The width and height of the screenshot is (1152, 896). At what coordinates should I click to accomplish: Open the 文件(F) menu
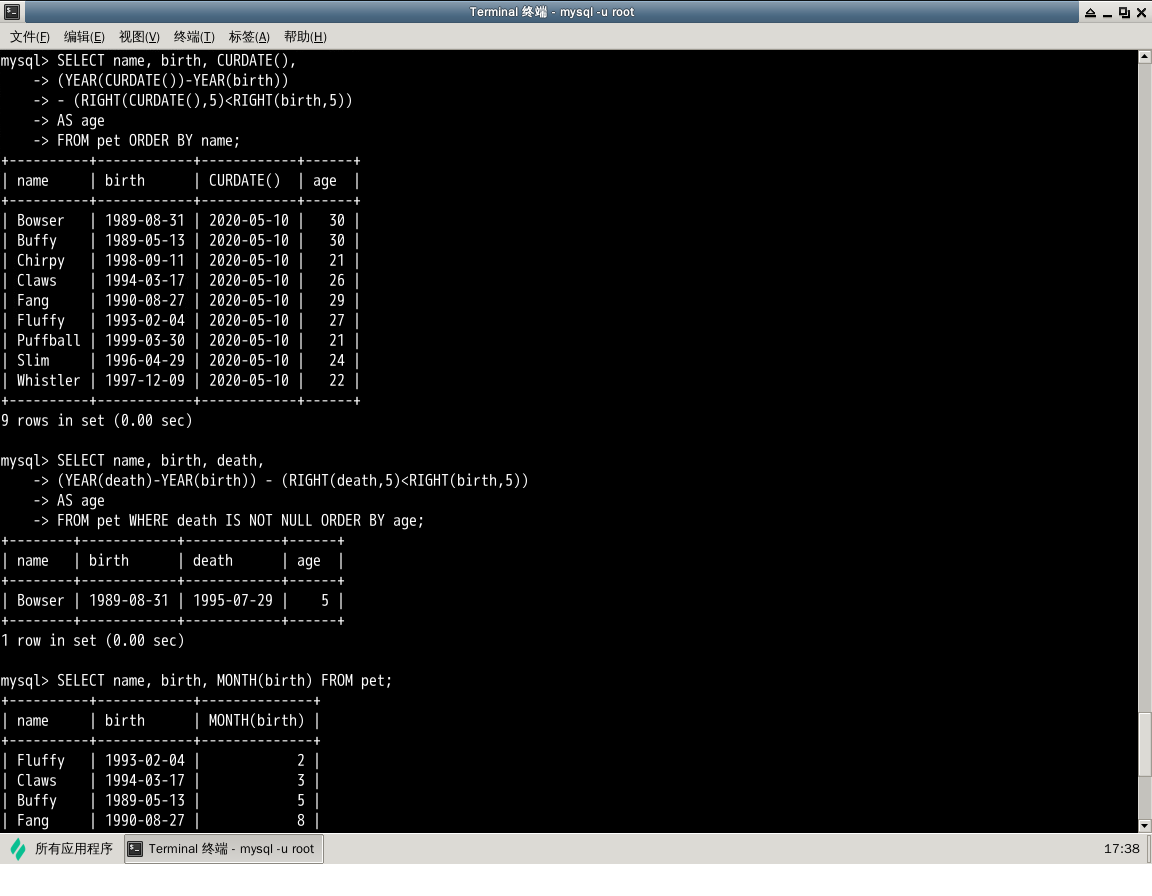[x=30, y=37]
